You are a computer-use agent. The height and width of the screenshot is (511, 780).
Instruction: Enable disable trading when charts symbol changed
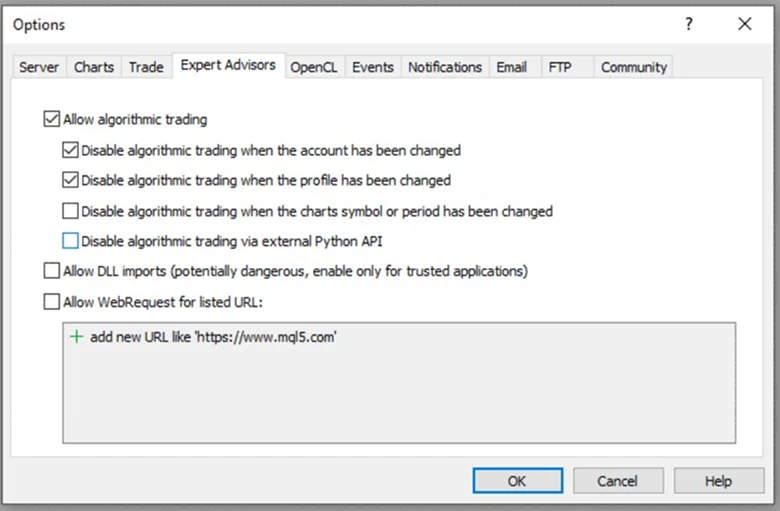70,211
